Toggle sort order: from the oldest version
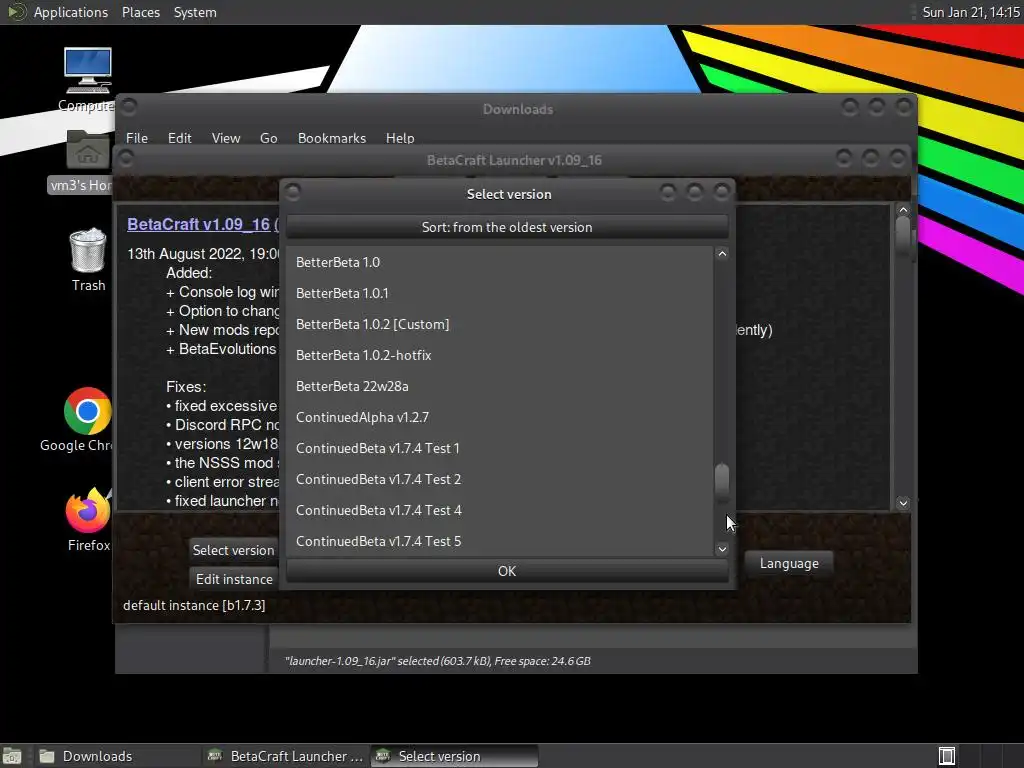 pyautogui.click(x=507, y=227)
